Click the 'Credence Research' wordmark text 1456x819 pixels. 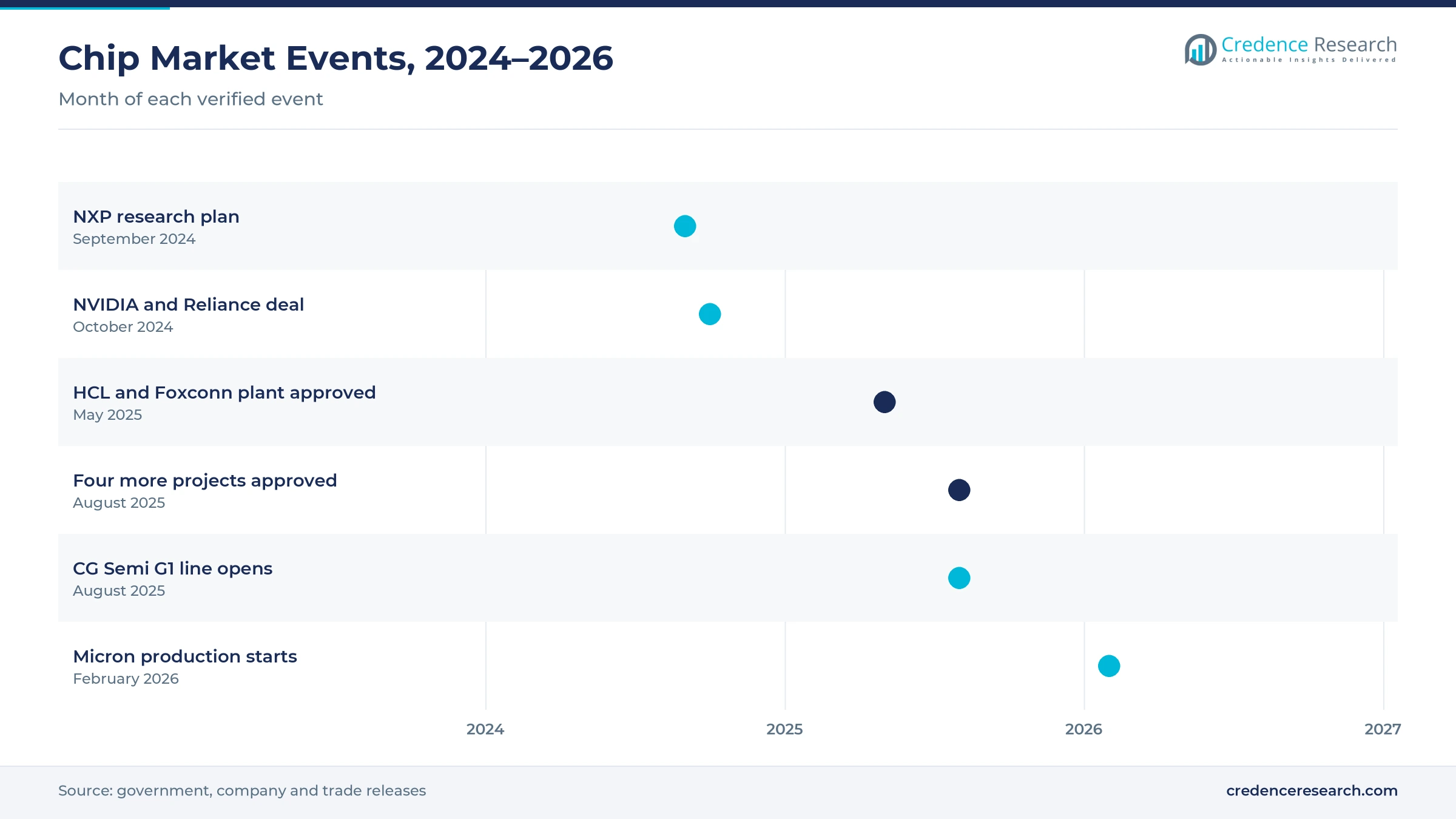click(x=1309, y=44)
